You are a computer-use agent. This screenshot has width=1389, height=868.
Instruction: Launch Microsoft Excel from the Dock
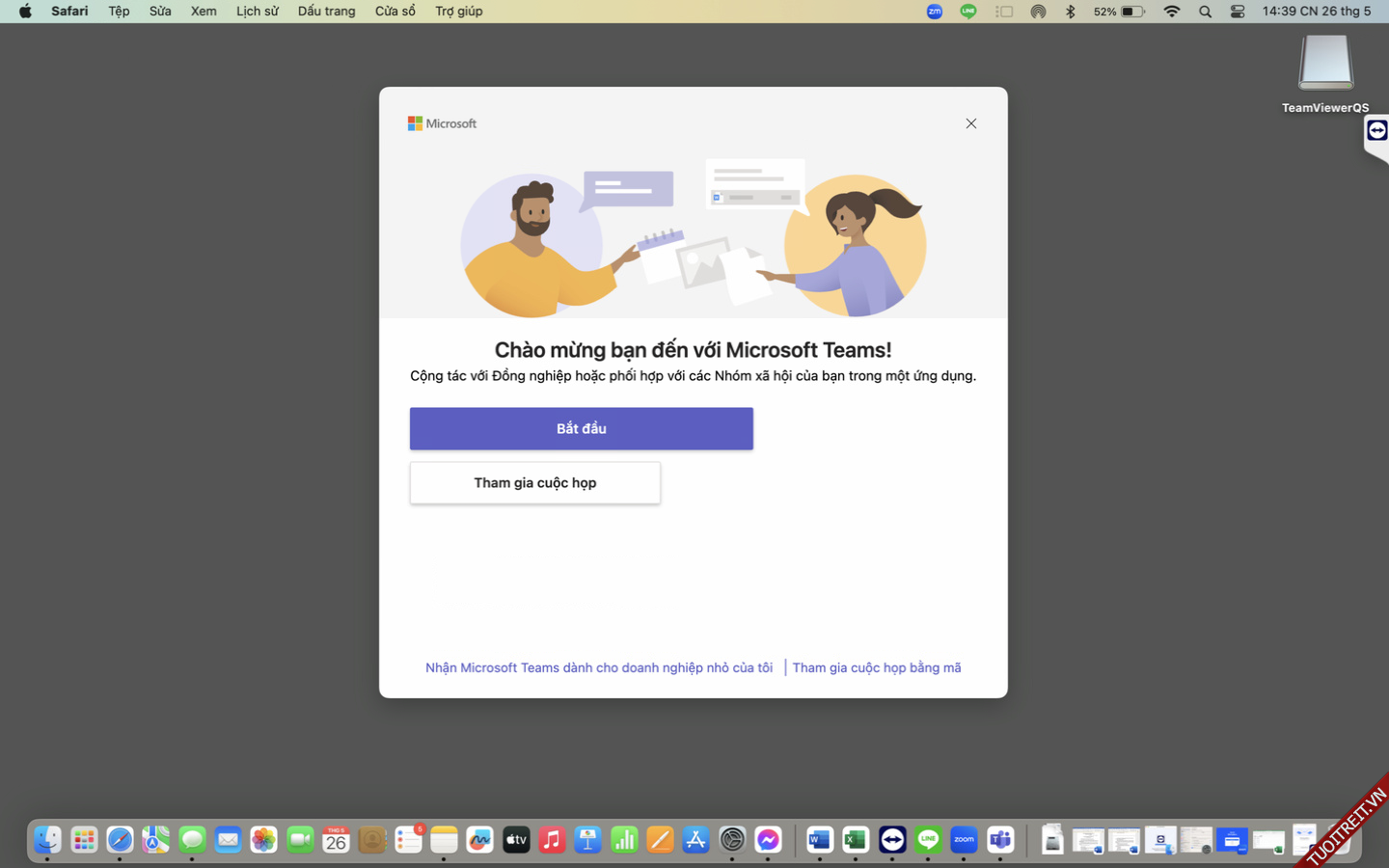click(x=856, y=840)
